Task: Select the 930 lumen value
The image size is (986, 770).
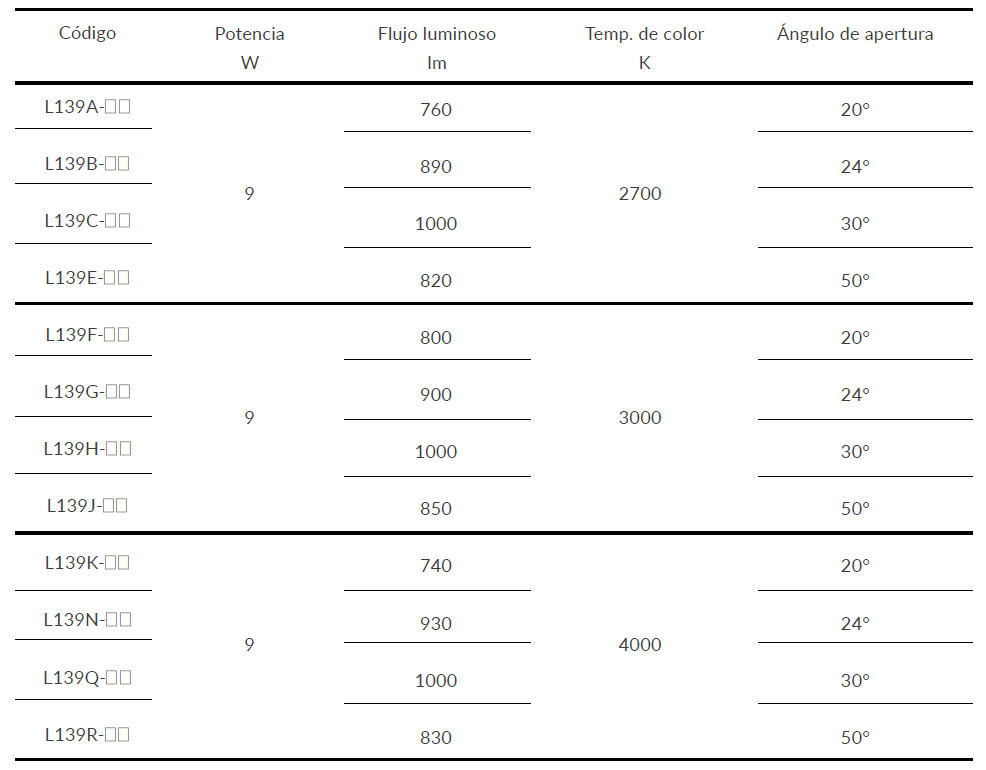Action: pos(436,624)
